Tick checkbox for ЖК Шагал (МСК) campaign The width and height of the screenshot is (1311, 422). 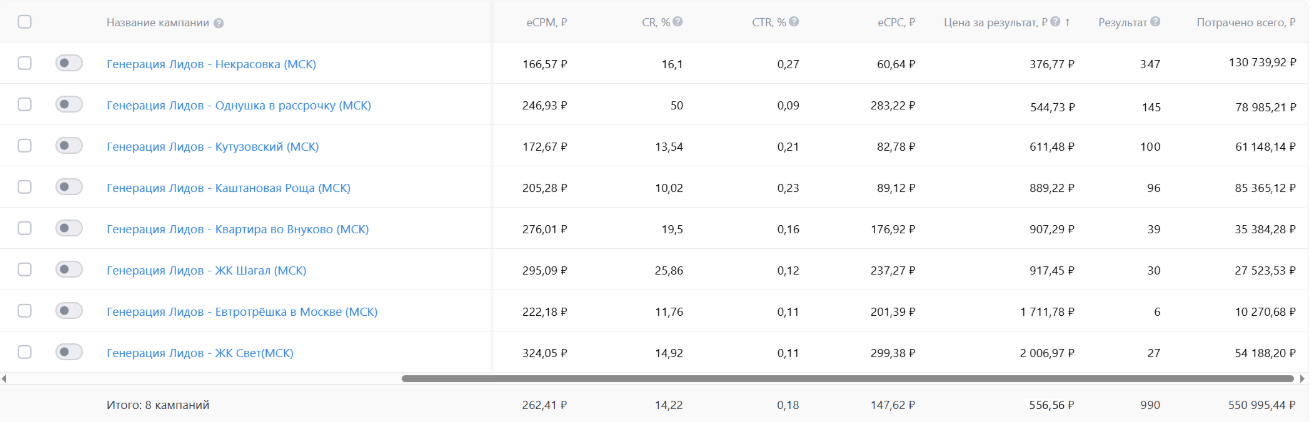point(25,270)
